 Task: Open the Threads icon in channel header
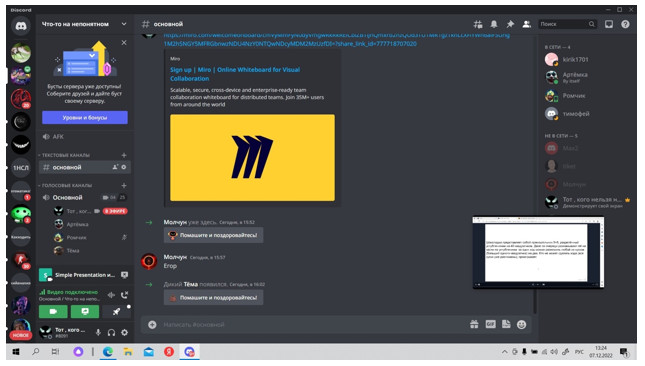[x=478, y=24]
